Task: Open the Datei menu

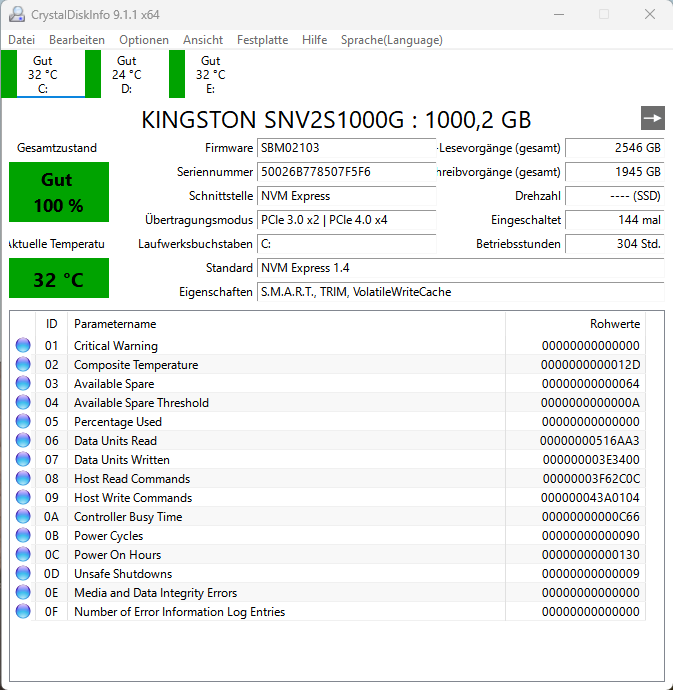Action: point(21,40)
